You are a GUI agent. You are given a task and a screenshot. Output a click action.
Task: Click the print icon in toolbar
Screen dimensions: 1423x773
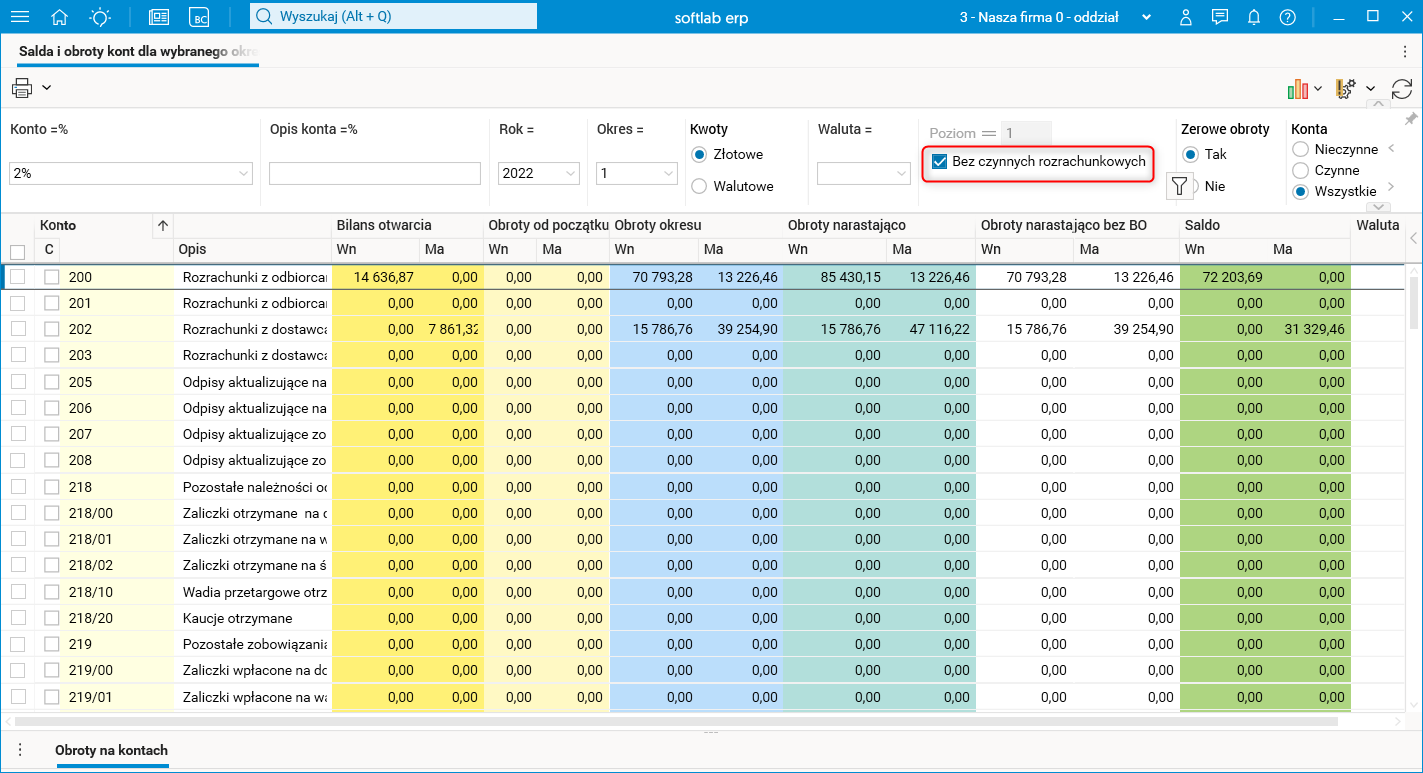22,88
